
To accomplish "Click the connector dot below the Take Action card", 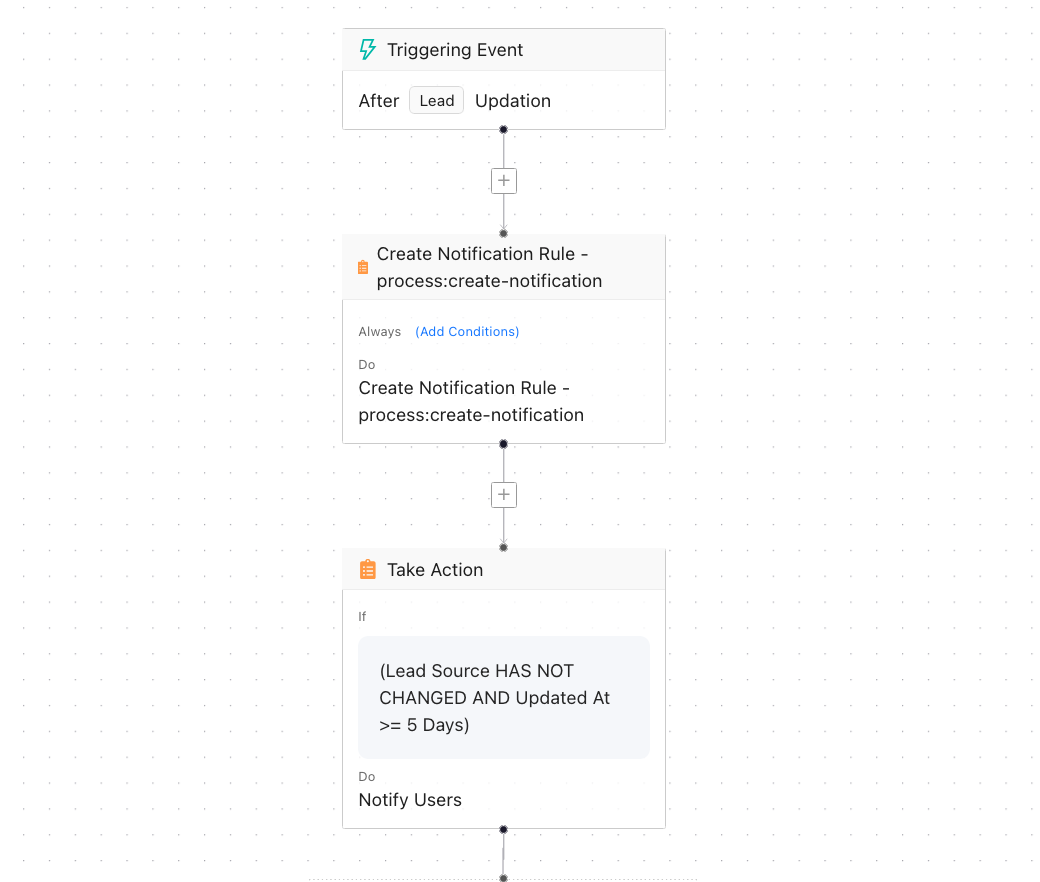I will click(x=503, y=829).
